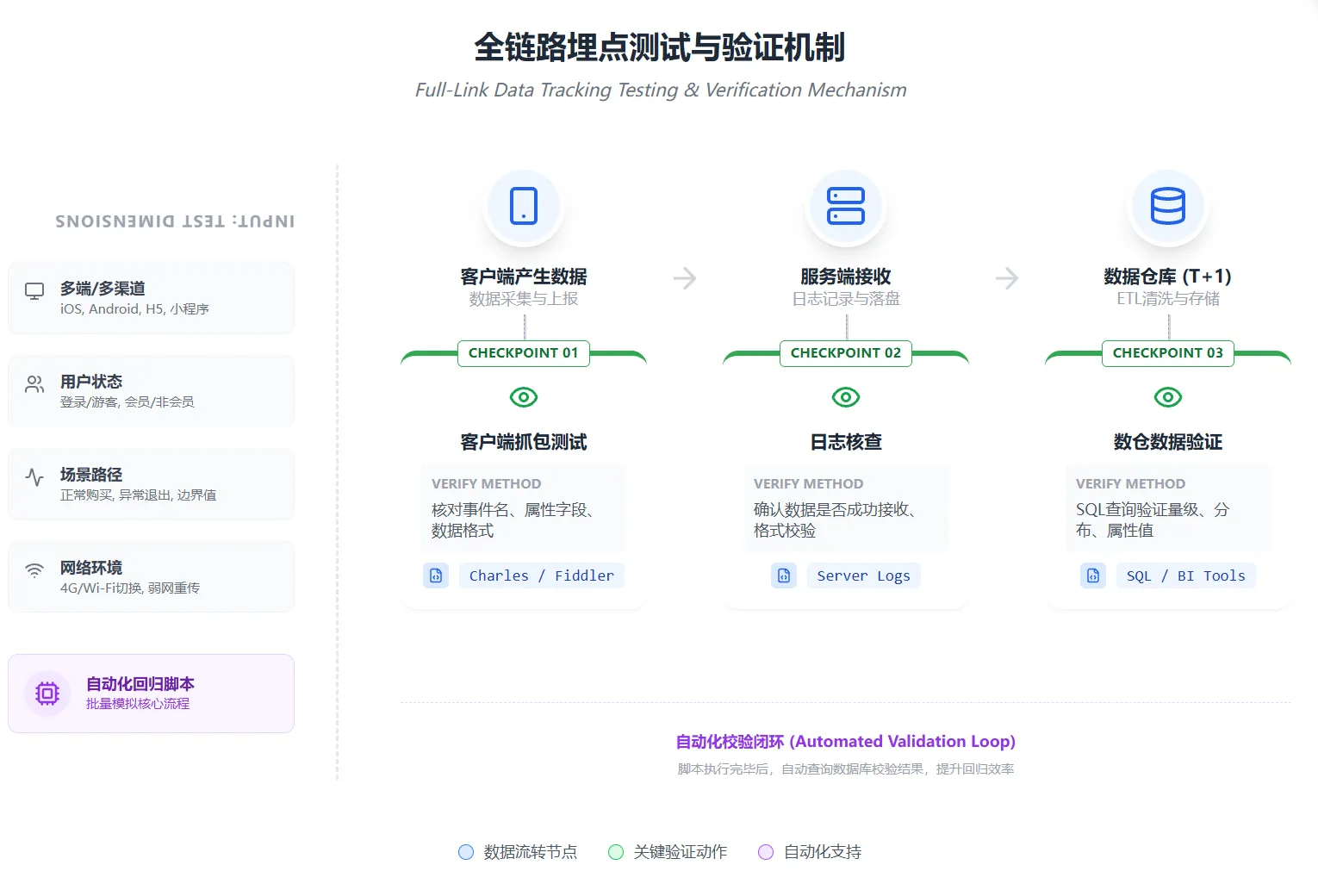Click the Server Logs tool tag

[864, 576]
